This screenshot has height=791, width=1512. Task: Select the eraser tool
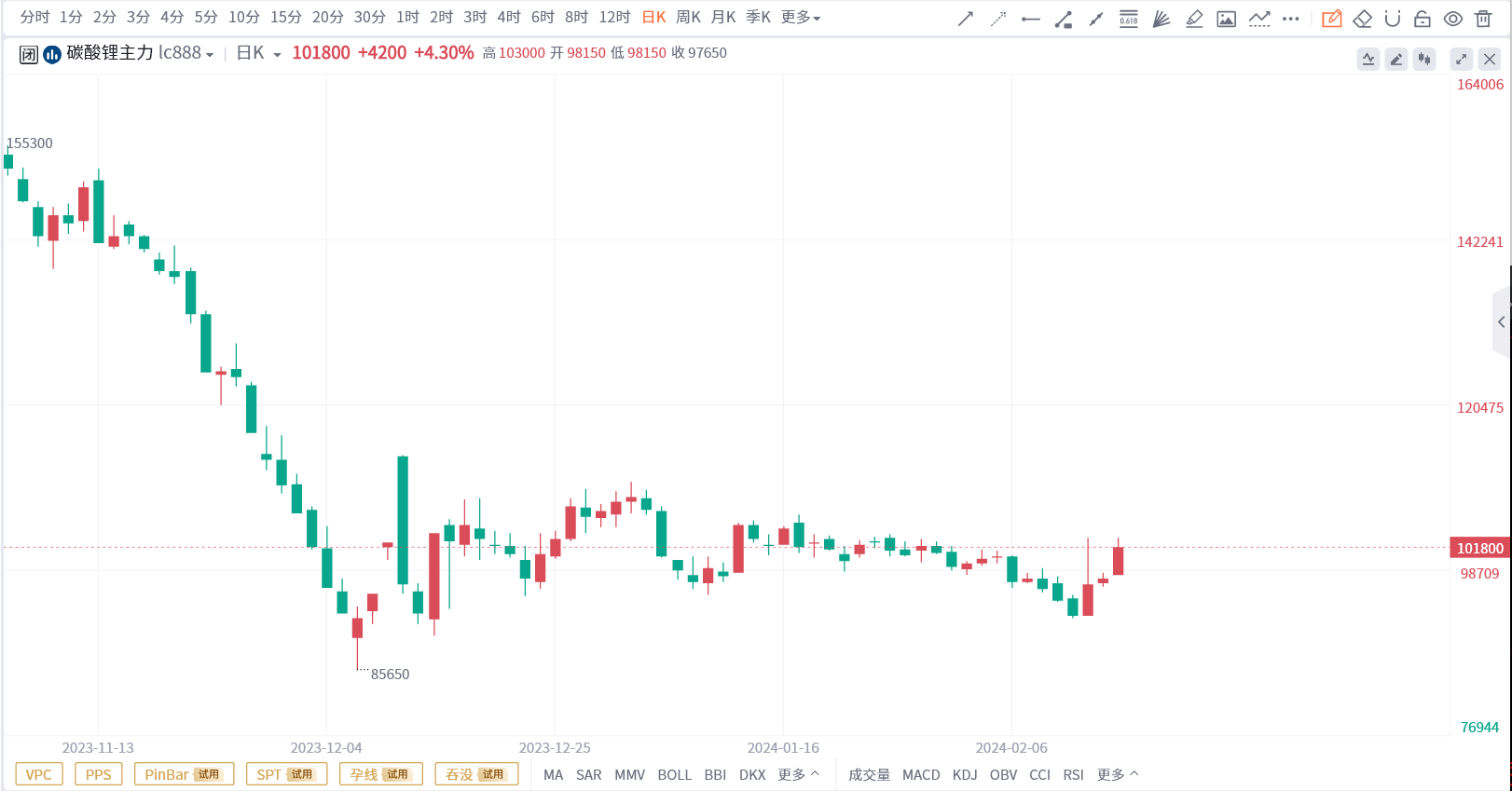click(1363, 19)
